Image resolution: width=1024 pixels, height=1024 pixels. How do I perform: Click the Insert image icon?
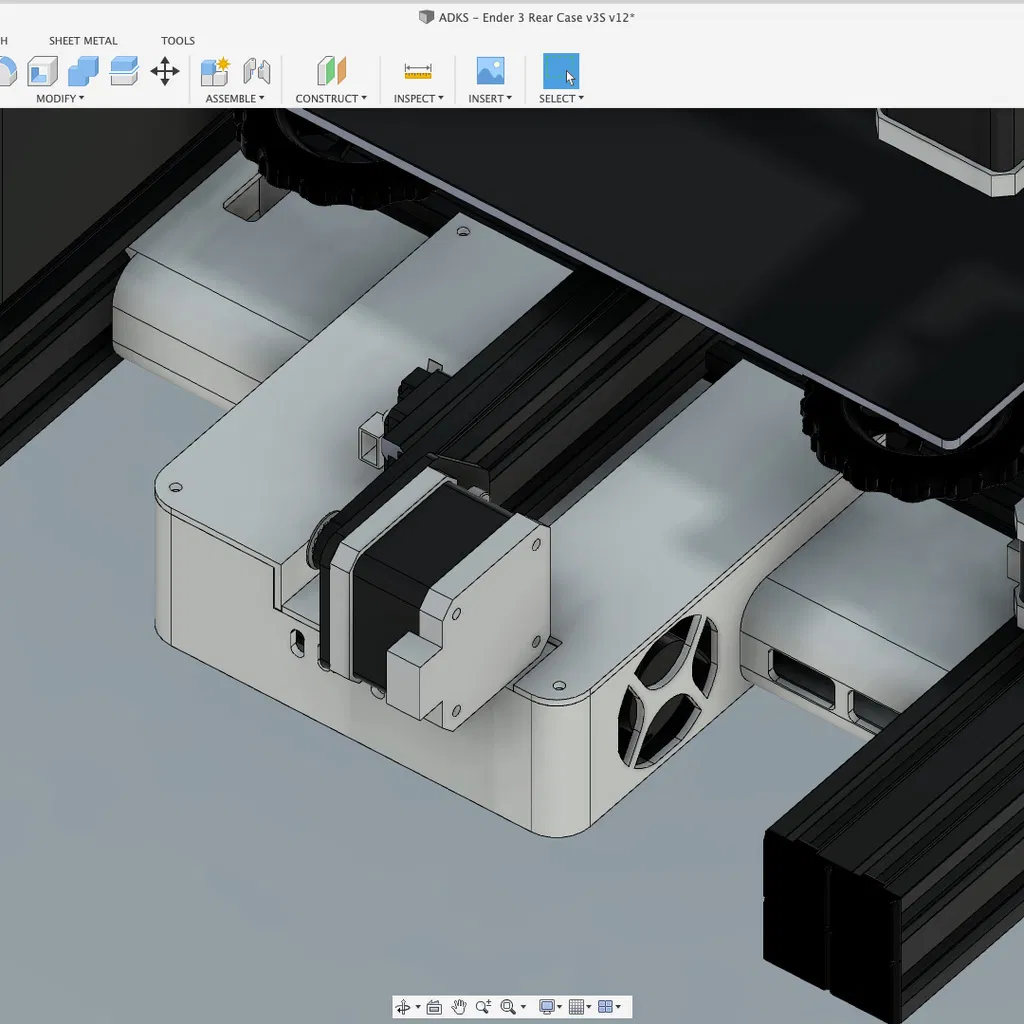pos(490,71)
